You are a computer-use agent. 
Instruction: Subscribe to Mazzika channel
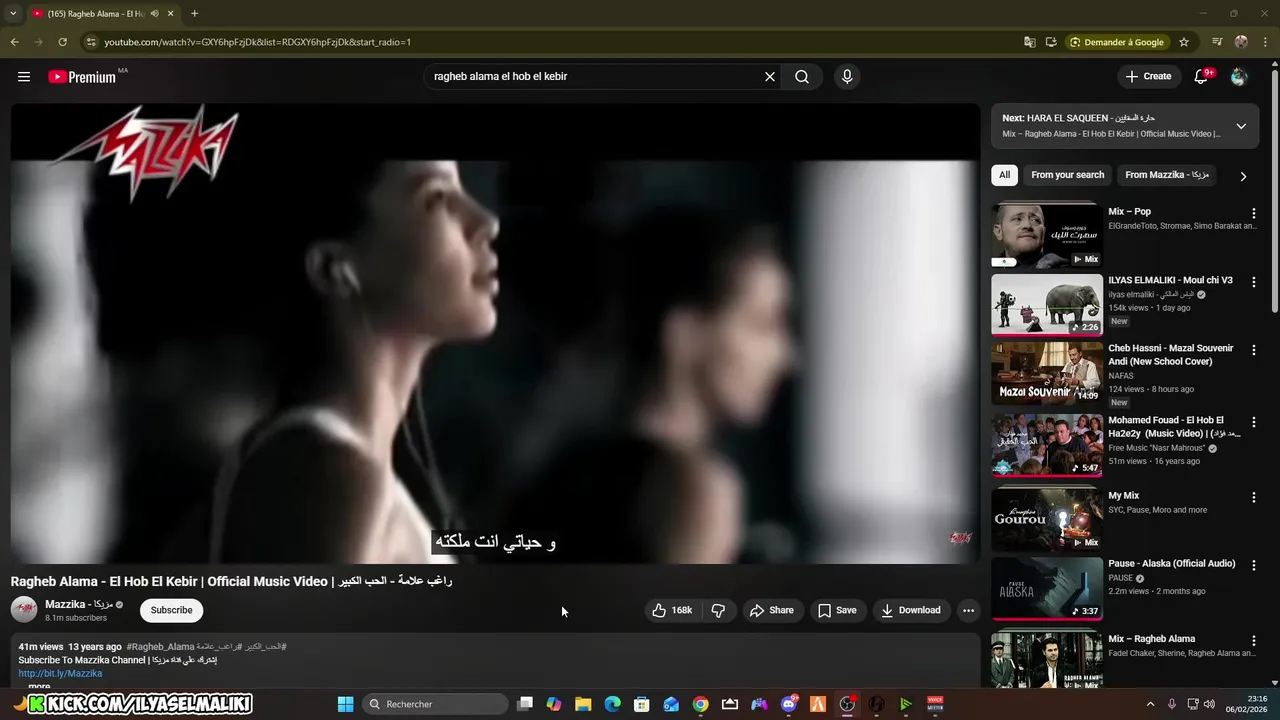(x=171, y=610)
